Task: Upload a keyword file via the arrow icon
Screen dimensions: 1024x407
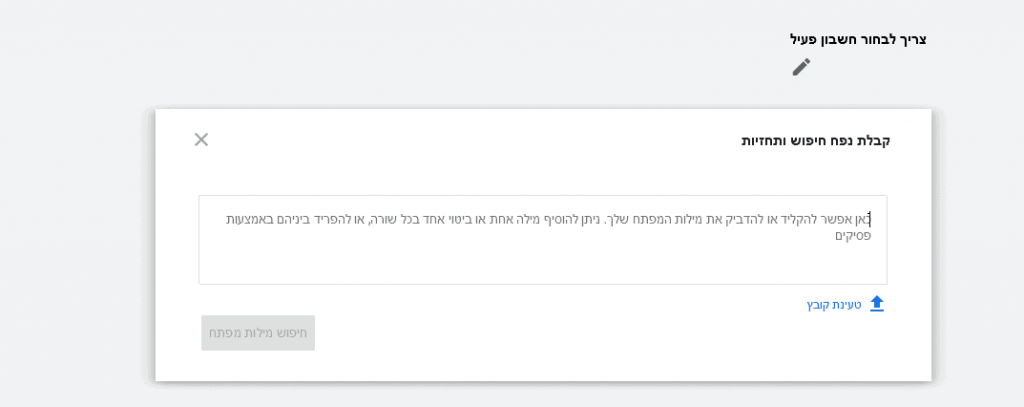Action: tap(877, 304)
